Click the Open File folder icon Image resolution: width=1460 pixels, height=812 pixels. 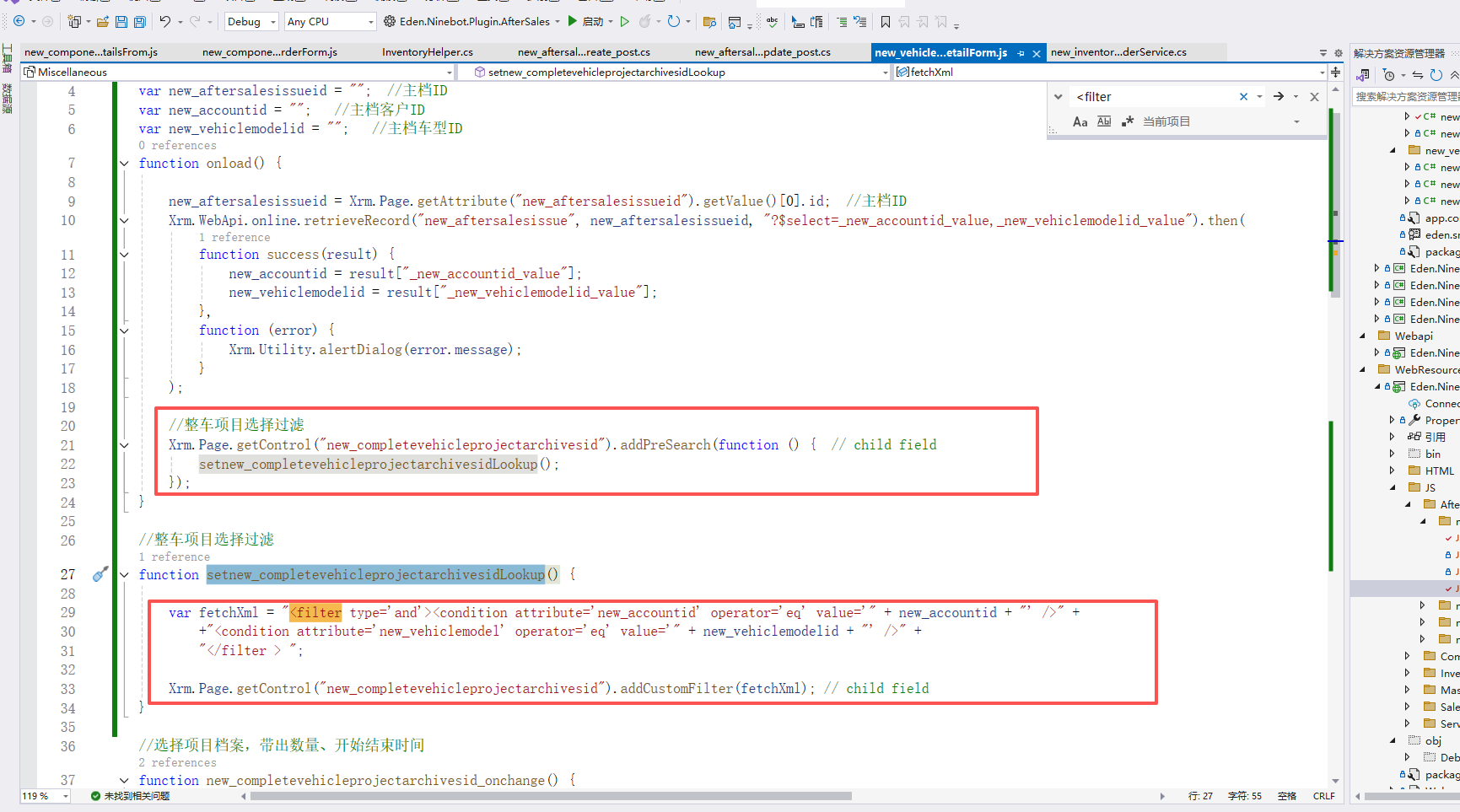tap(103, 21)
